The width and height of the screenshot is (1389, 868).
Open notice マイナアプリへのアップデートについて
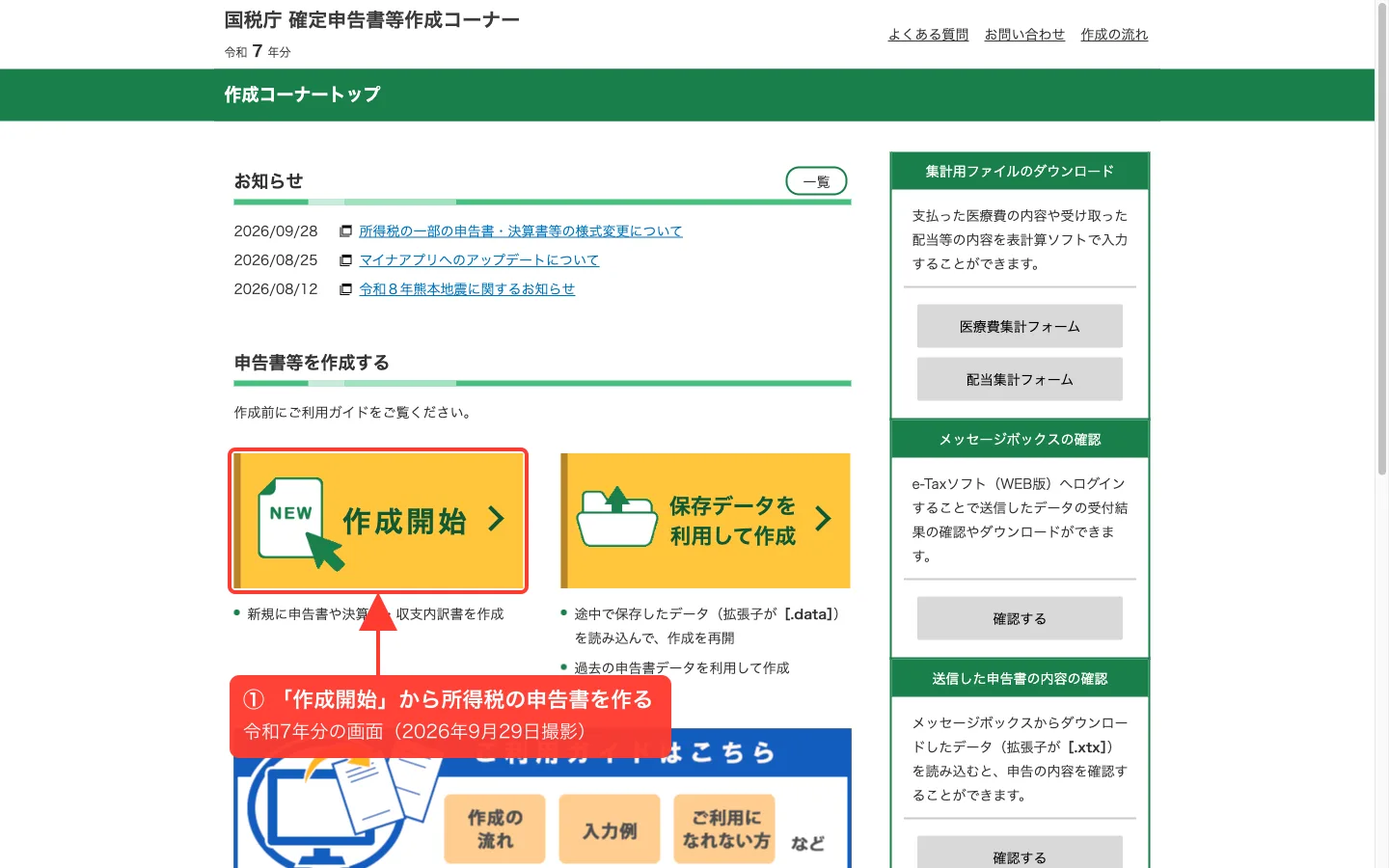[479, 260]
